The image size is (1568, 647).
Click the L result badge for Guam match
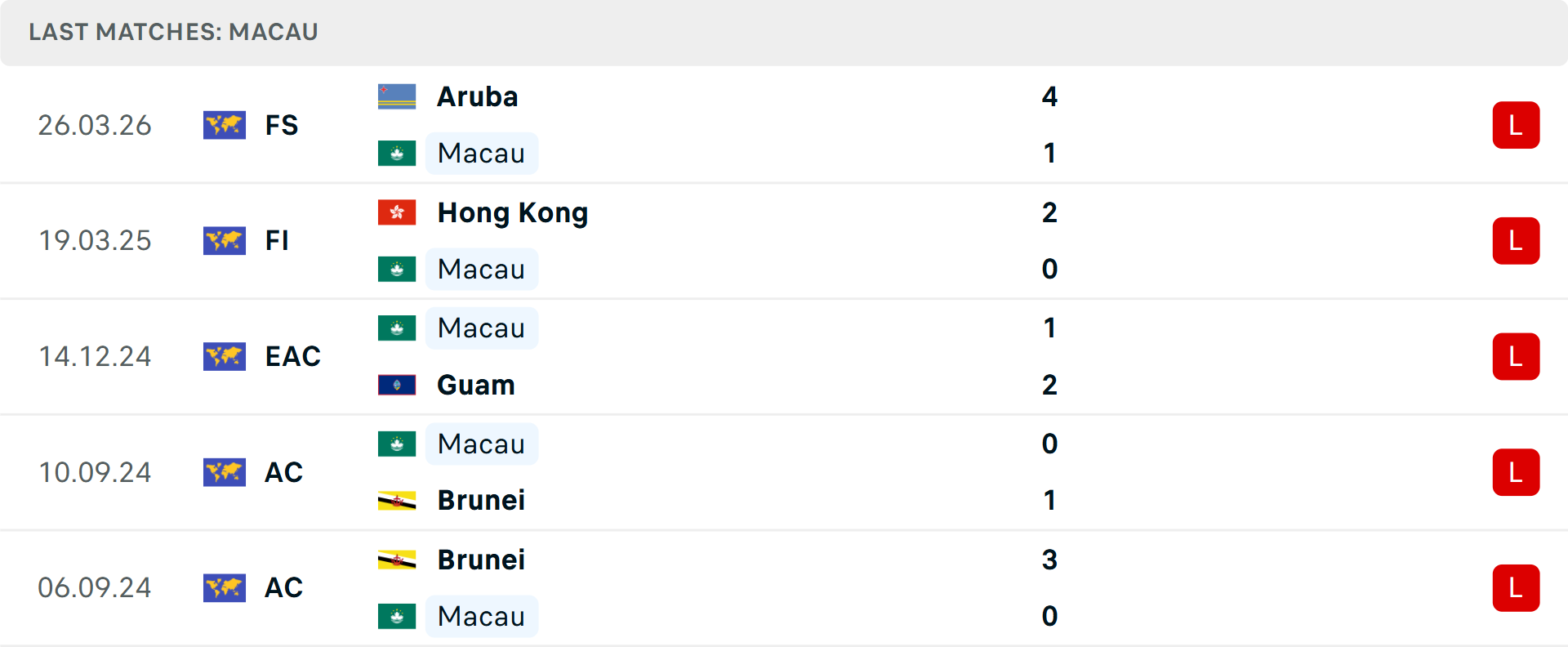click(1516, 357)
